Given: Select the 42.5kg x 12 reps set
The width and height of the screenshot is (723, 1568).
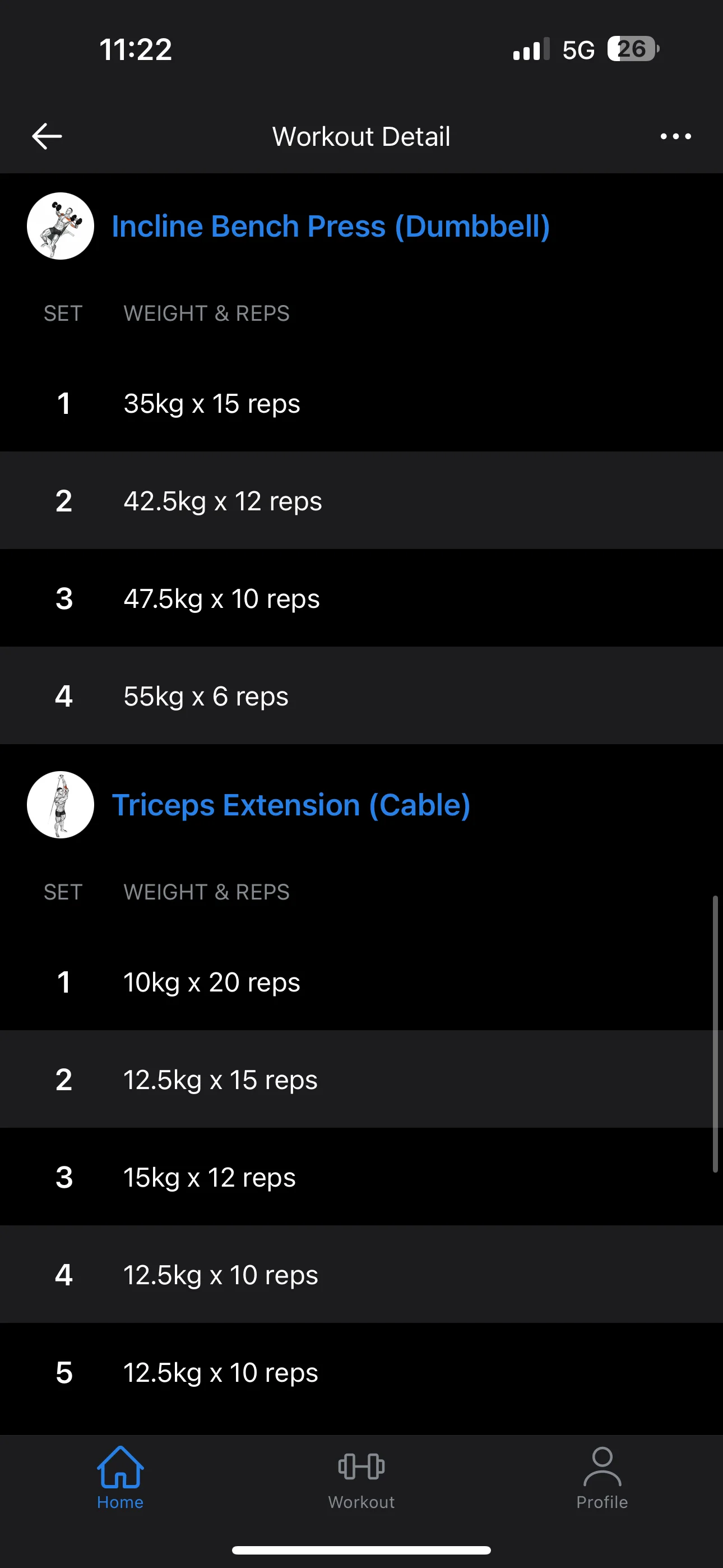Looking at the screenshot, I should [223, 501].
